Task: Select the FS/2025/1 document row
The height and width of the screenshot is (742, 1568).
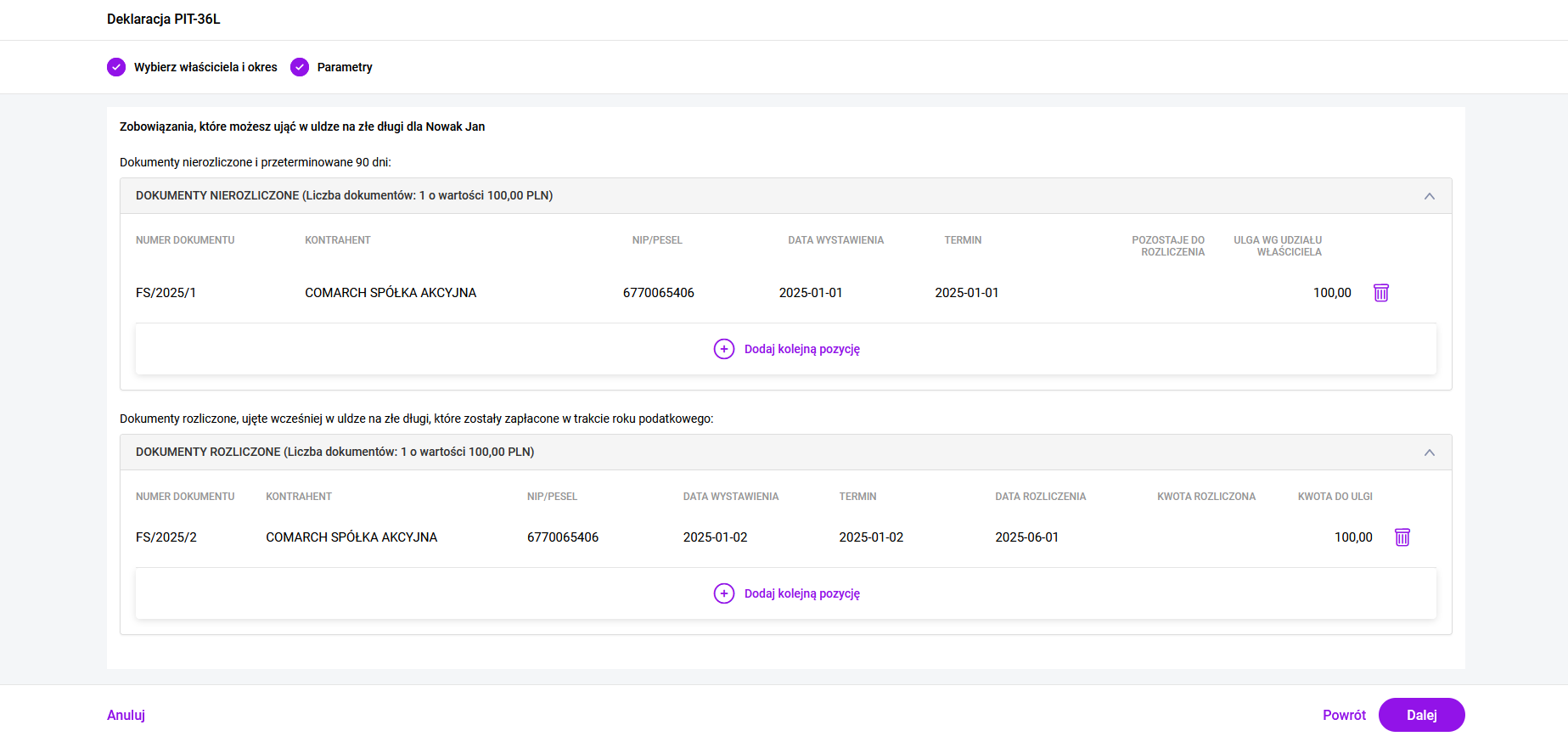Action: (x=166, y=293)
